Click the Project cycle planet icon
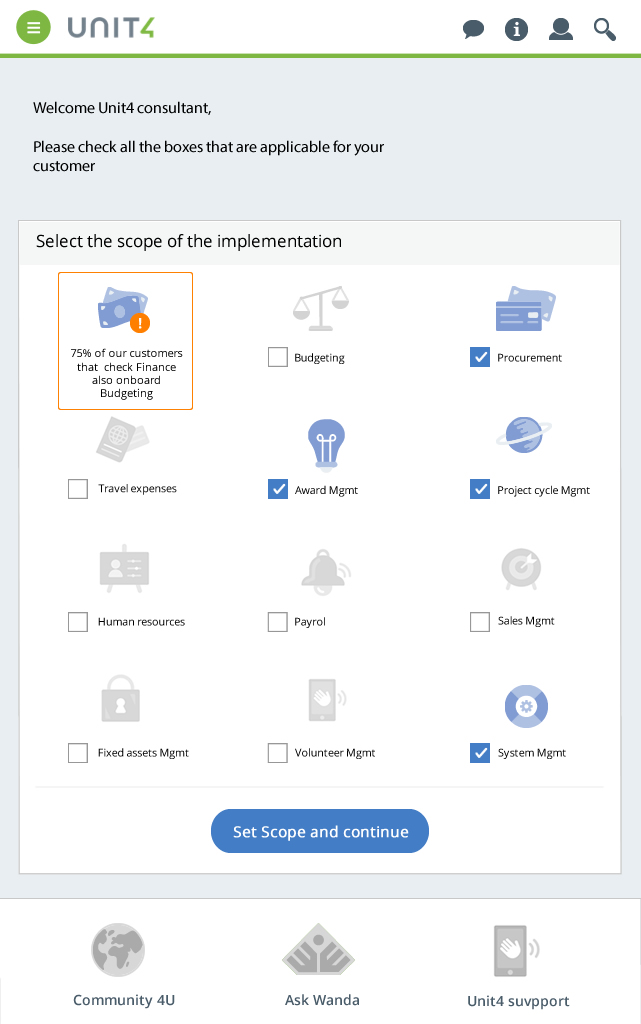This screenshot has height=1024, width=641. click(524, 435)
